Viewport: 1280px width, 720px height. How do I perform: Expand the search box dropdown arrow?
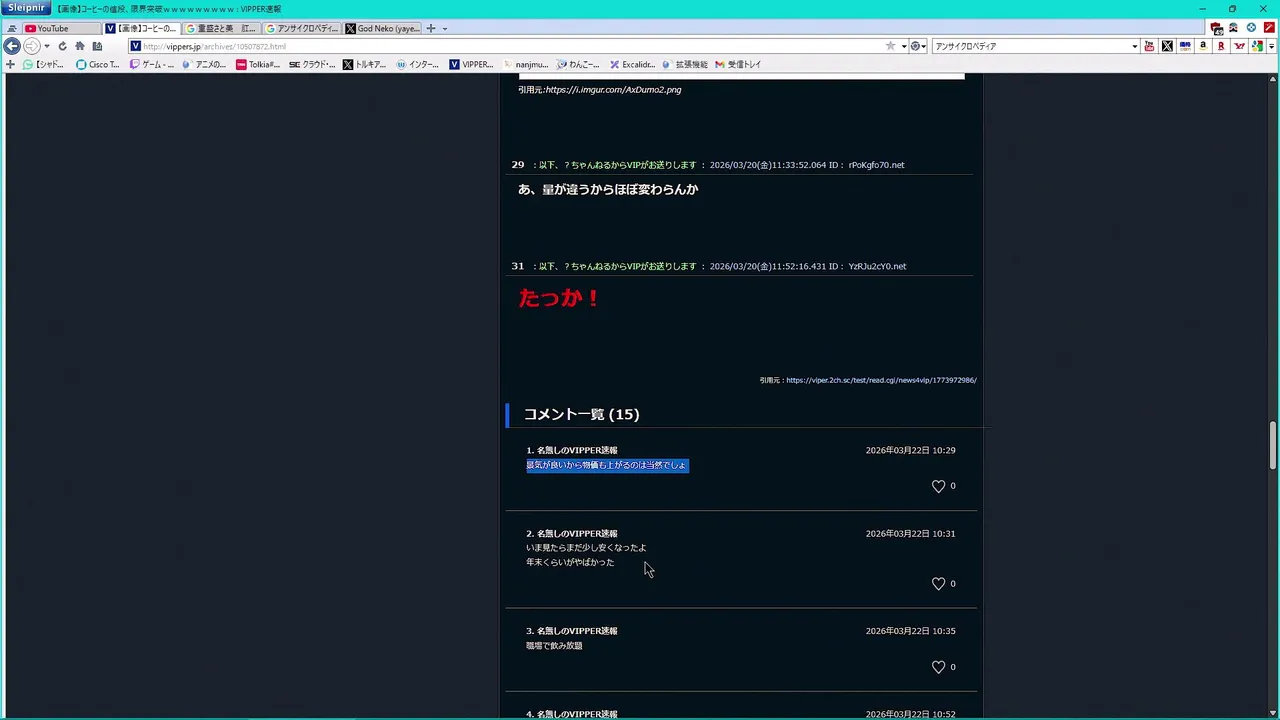point(1134,46)
